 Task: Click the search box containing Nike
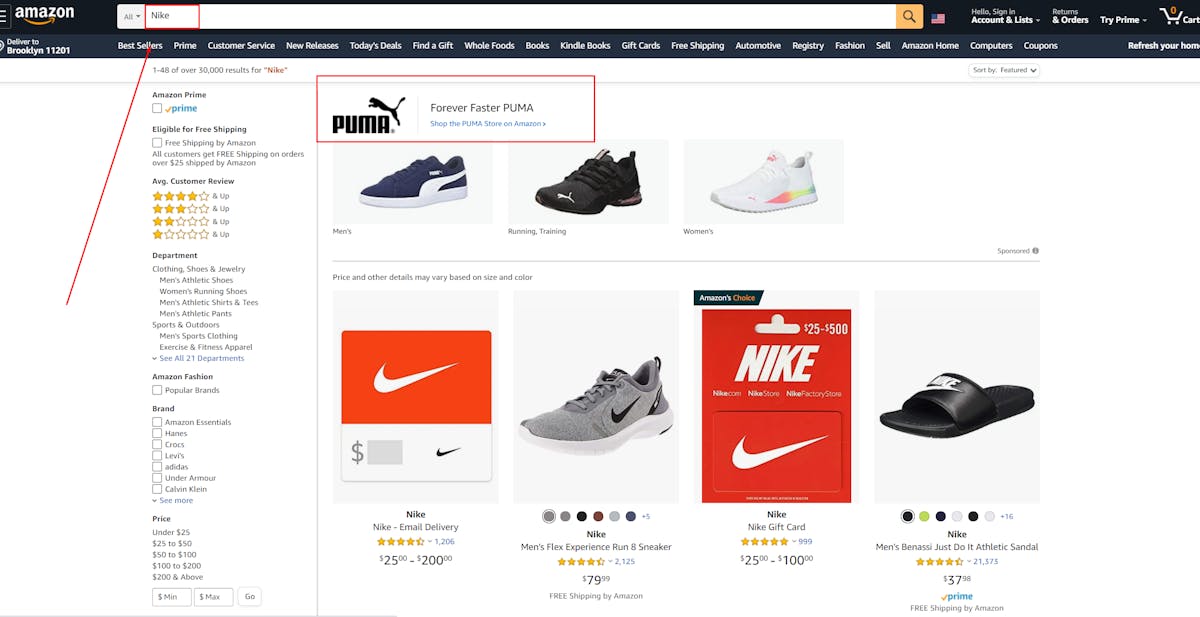coord(520,16)
